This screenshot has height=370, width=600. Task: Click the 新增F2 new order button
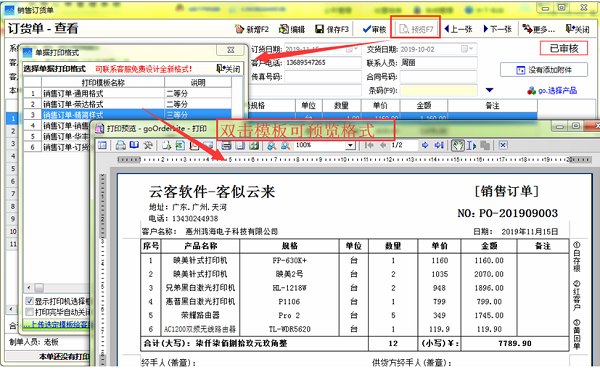(x=252, y=29)
